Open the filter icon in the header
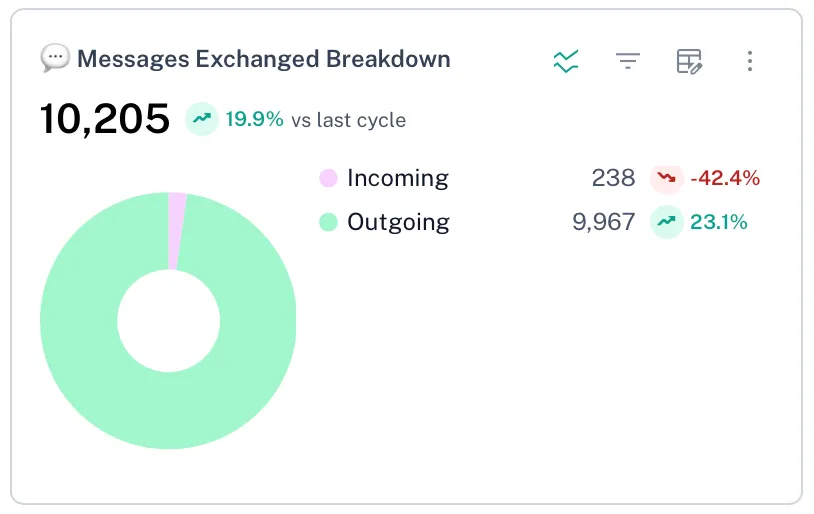 (x=627, y=61)
